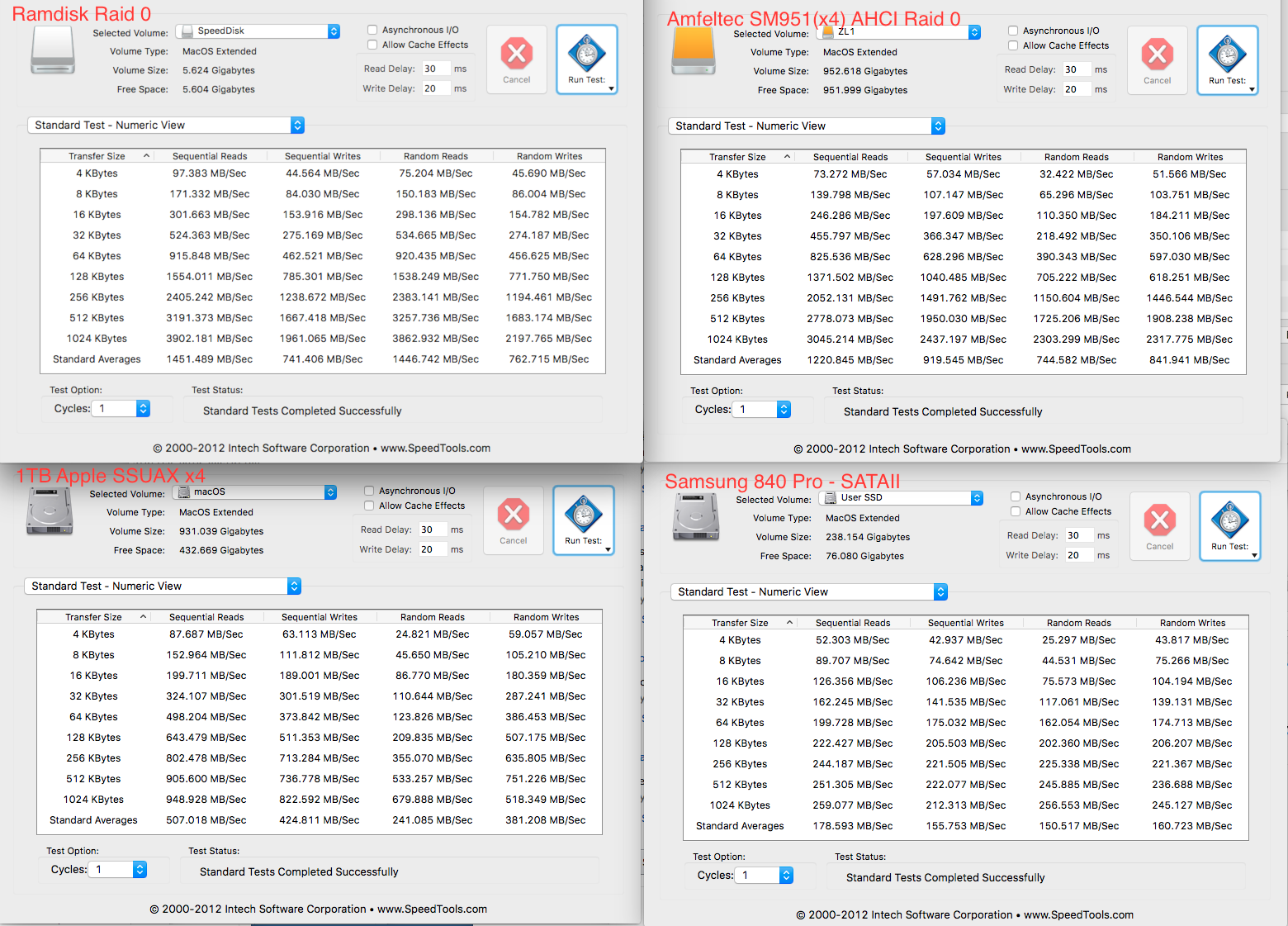
Task: Click the 76.080 Gigabytes free space text
Action: pos(864,556)
